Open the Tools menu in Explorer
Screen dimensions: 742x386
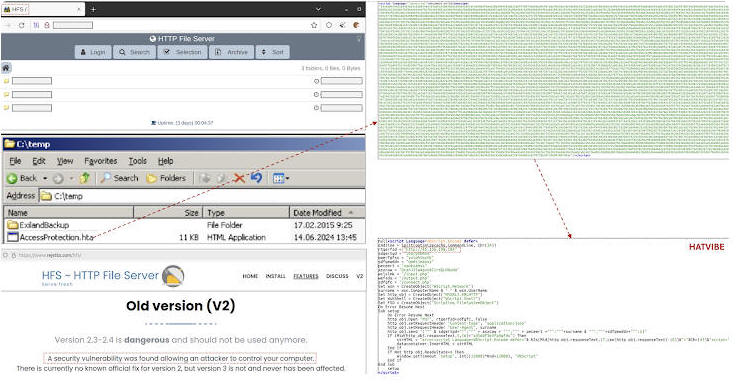coord(138,161)
